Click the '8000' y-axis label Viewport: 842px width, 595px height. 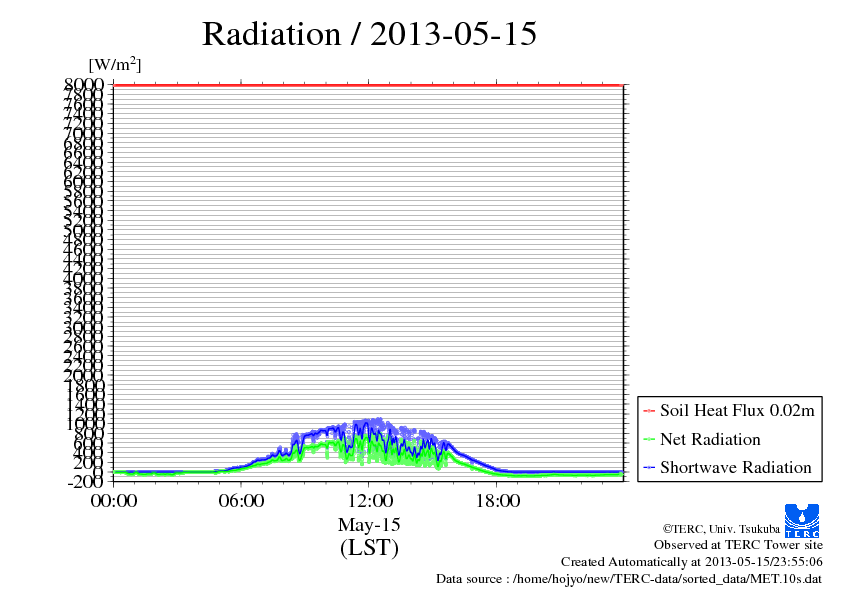84,84
